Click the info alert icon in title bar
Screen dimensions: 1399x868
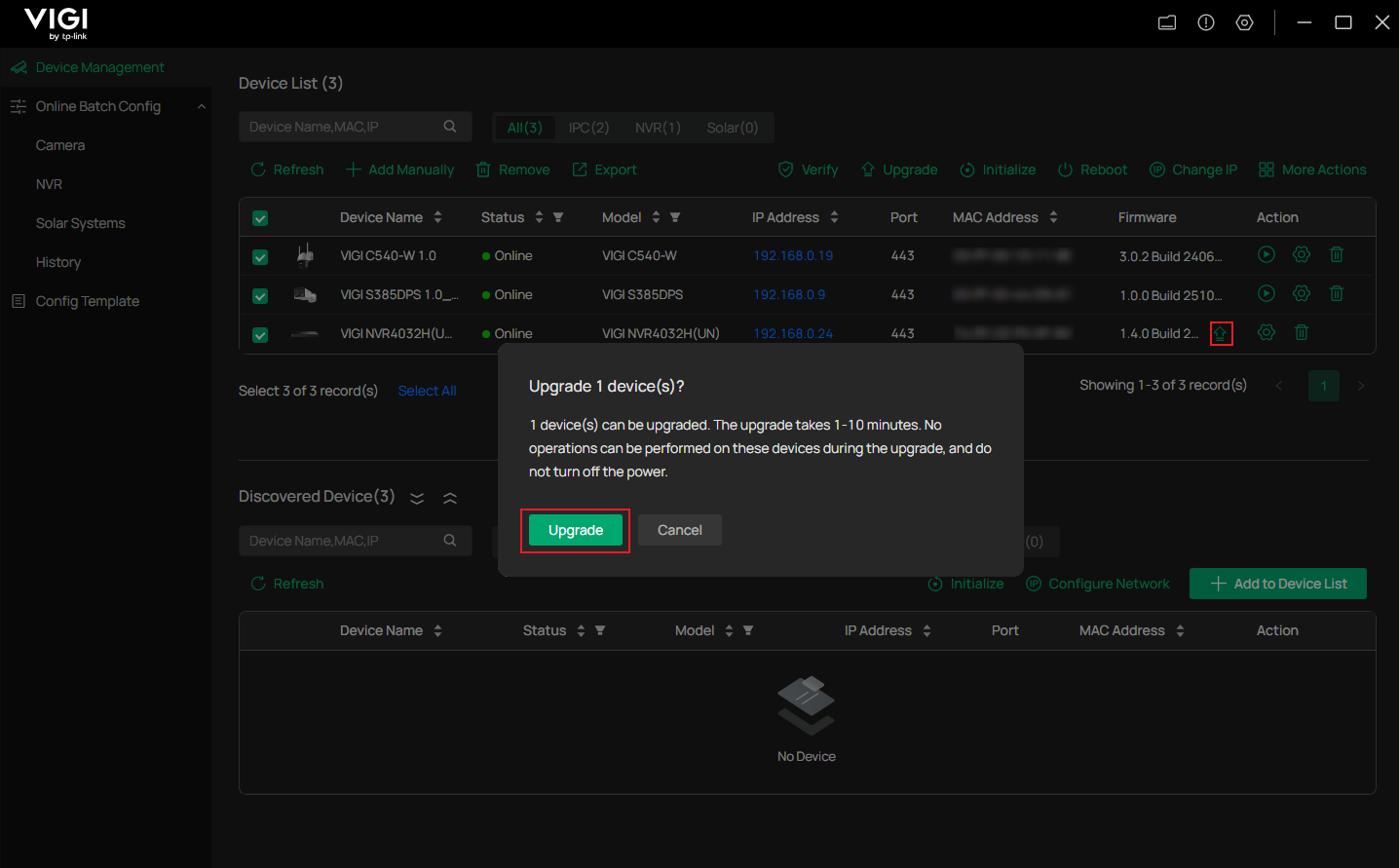(x=1205, y=22)
